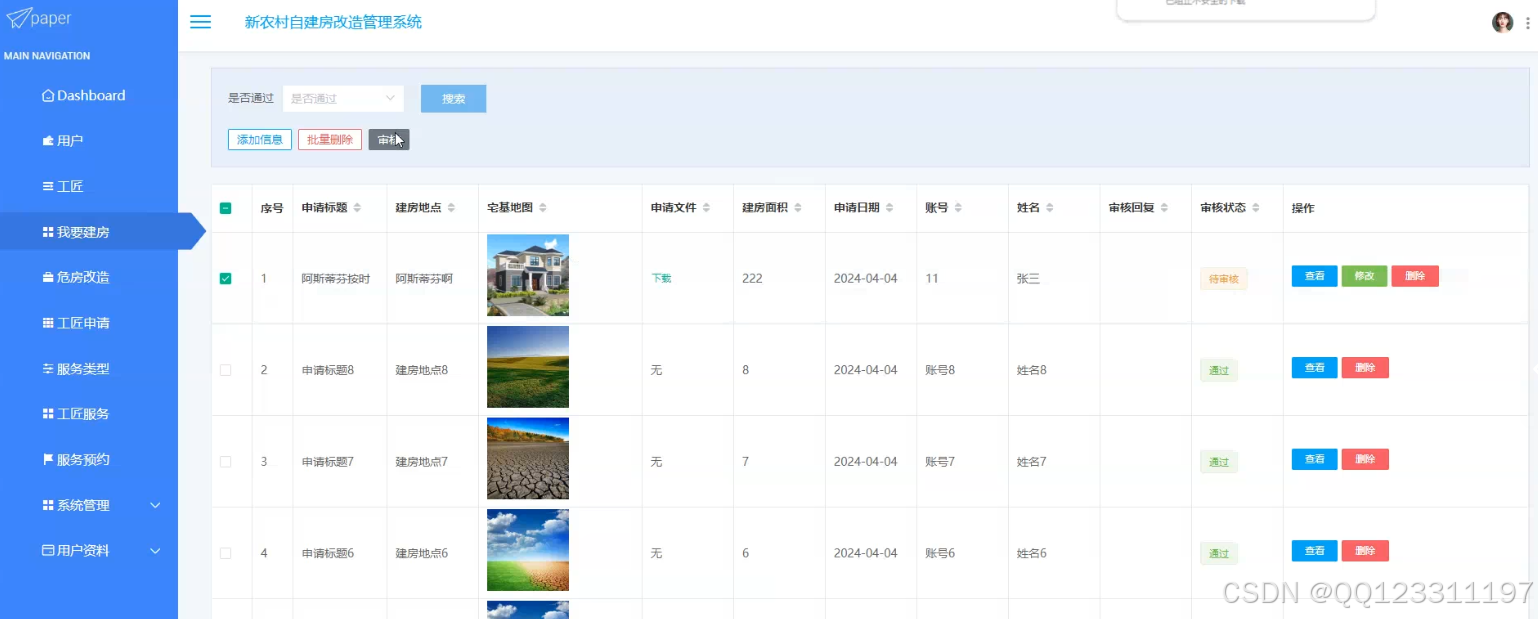Sort by 审核状态 column arrows

pyautogui.click(x=1257, y=208)
